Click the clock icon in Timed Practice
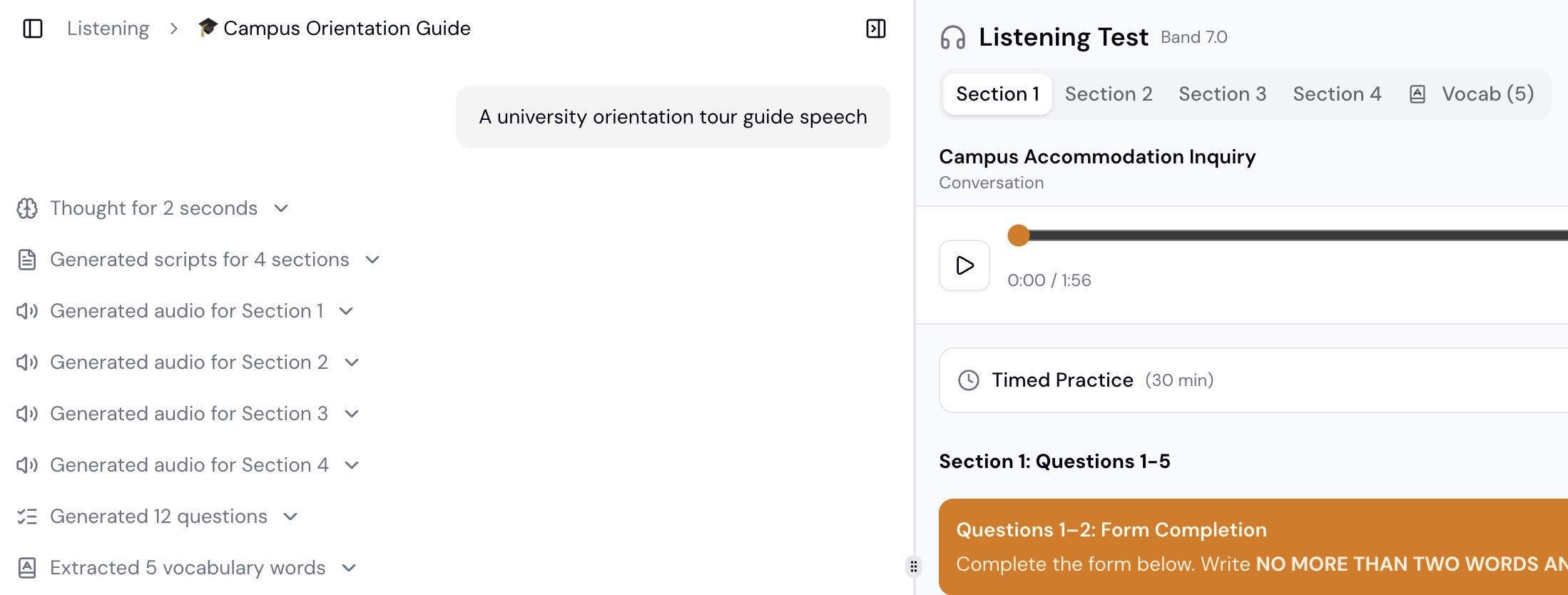The image size is (1568, 595). pyautogui.click(x=968, y=380)
